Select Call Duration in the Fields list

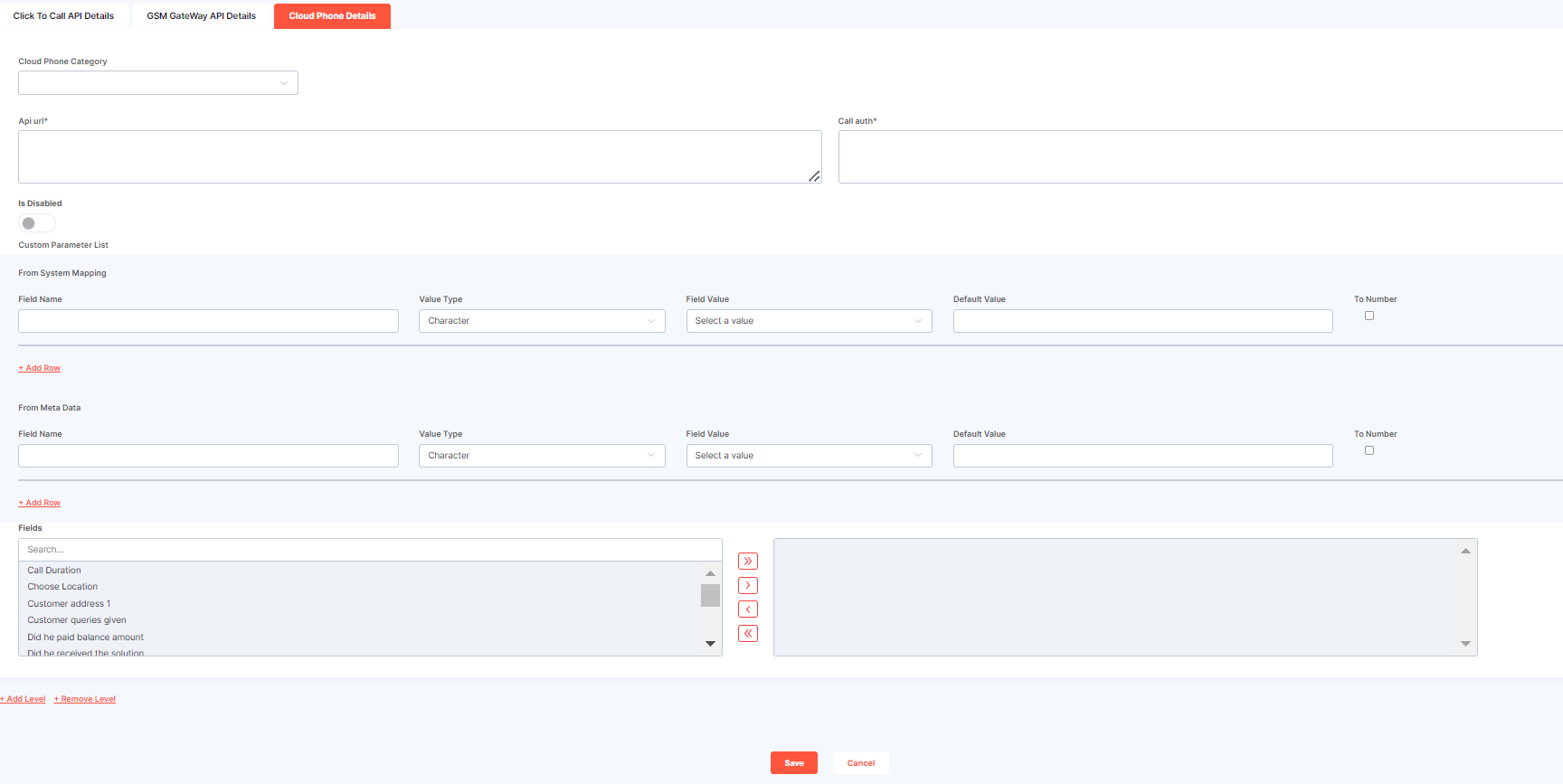(54, 571)
